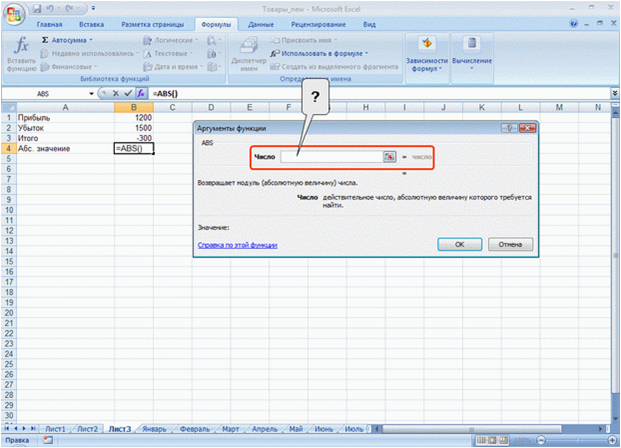This screenshot has height=448, width=621.
Task: Open Справка по этой функции link
Action: (x=237, y=245)
